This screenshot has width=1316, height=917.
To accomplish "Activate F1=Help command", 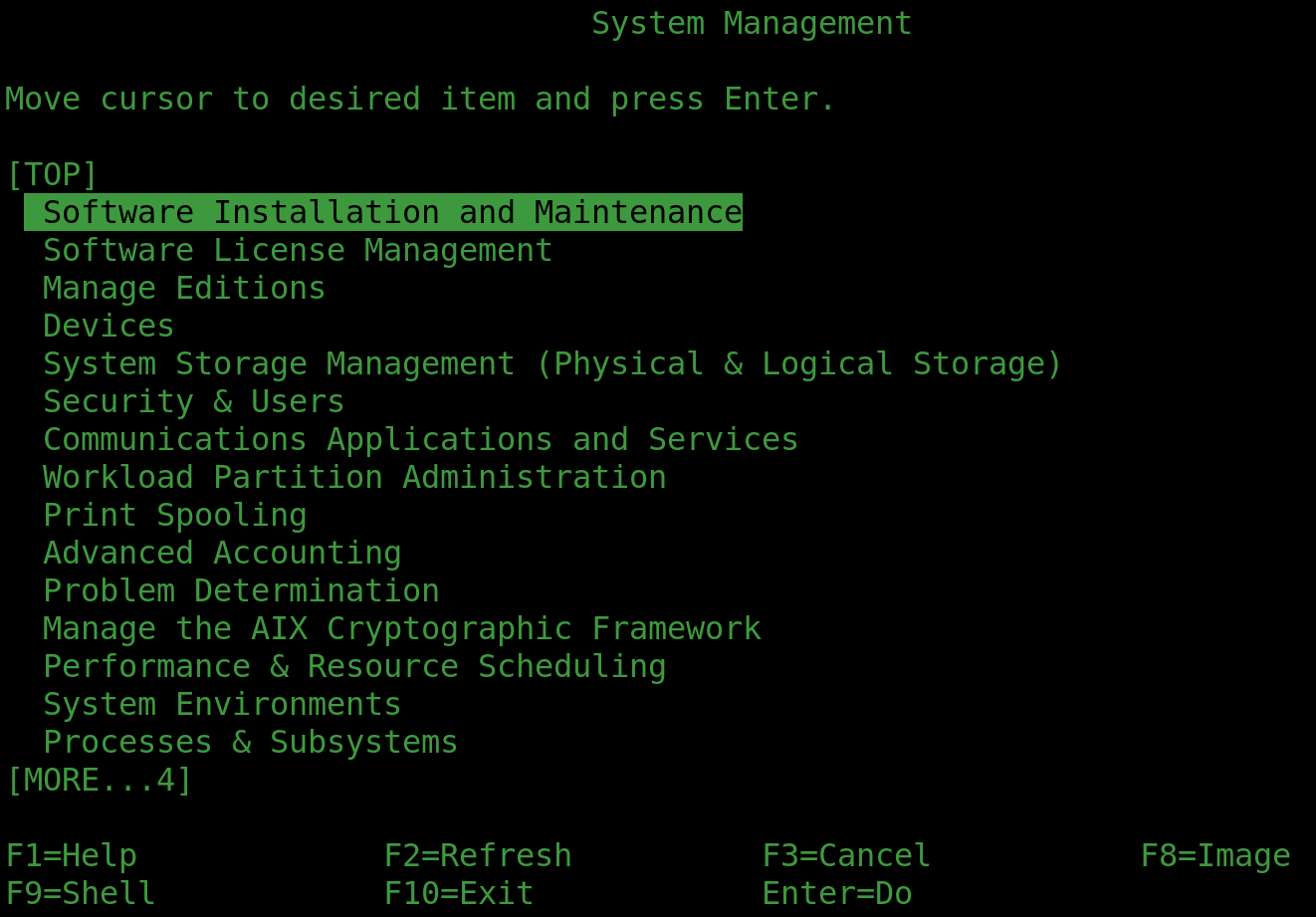I will (x=71, y=854).
